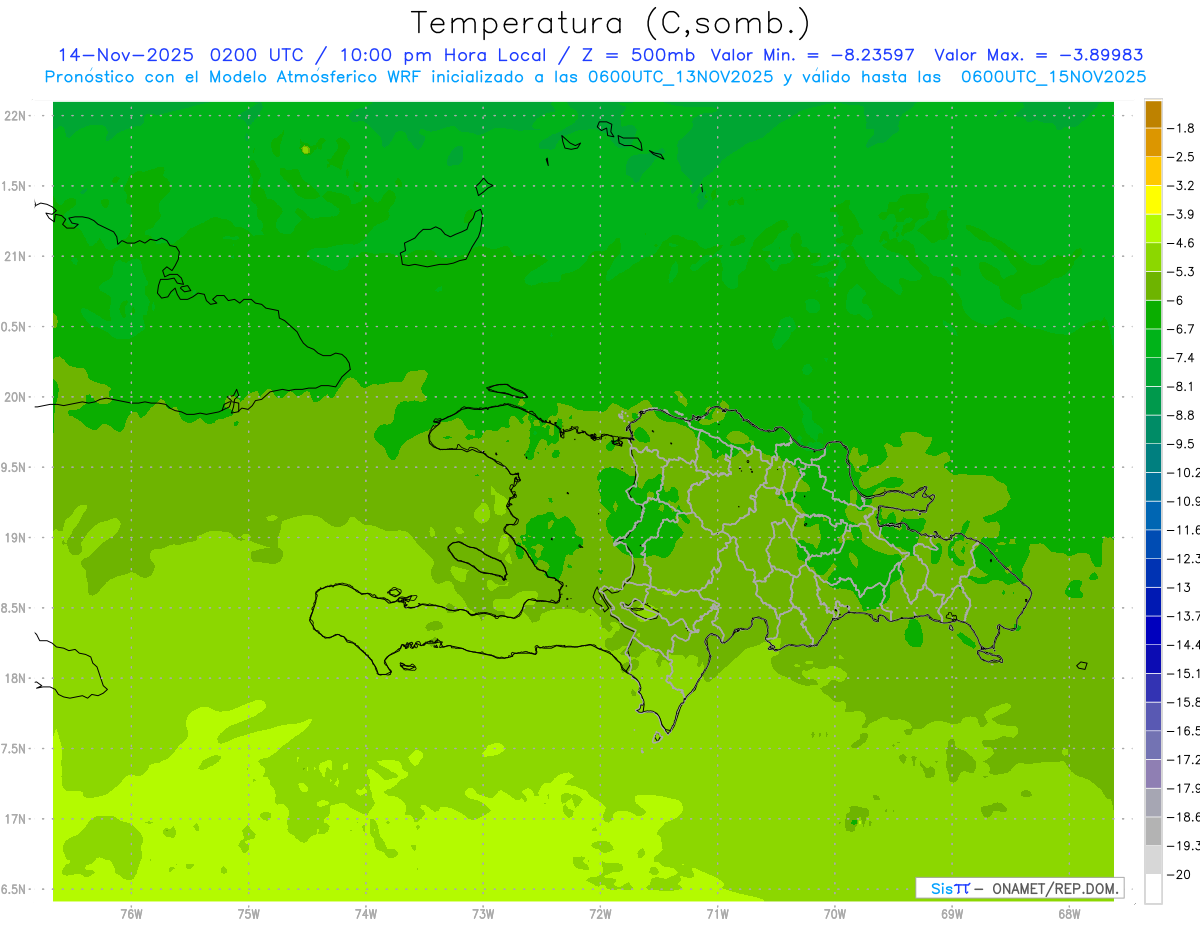Click the '-11.6' legend value
Image resolution: width=1200 pixels, height=927 pixels.
pos(1184,530)
